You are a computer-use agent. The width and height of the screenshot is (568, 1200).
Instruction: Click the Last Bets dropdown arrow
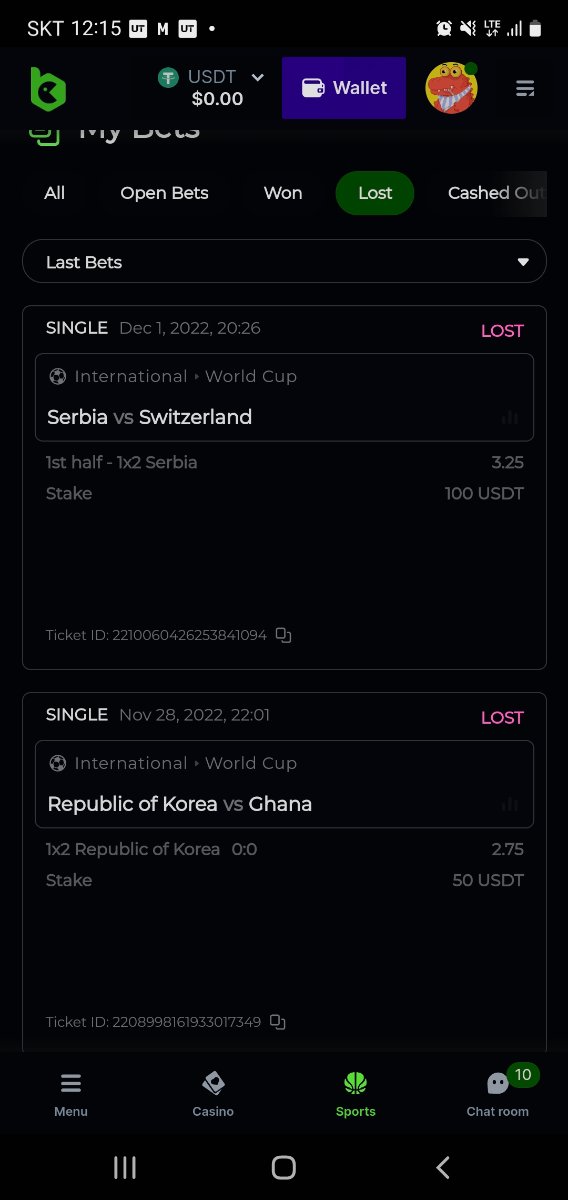click(x=523, y=262)
